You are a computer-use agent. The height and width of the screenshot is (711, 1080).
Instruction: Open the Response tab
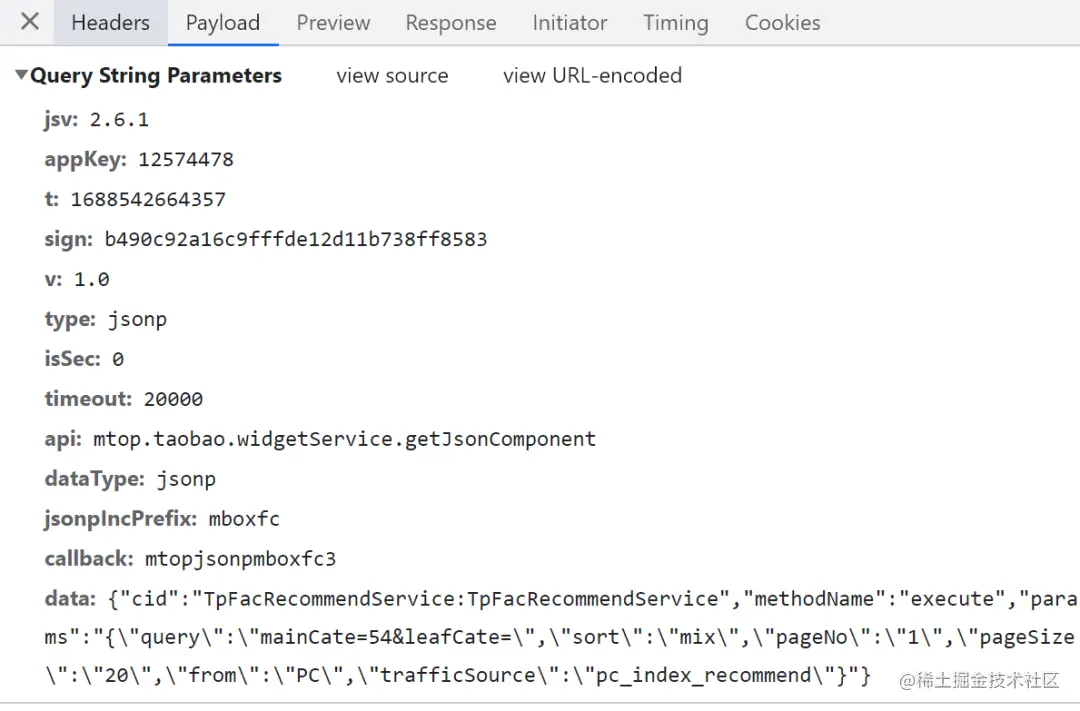[451, 23]
